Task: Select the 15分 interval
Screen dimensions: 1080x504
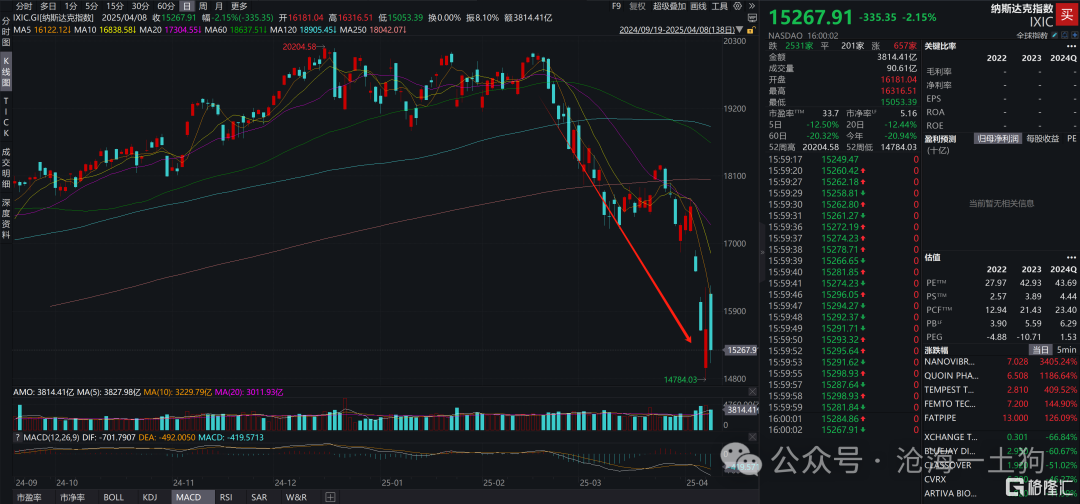Action: click(114, 6)
